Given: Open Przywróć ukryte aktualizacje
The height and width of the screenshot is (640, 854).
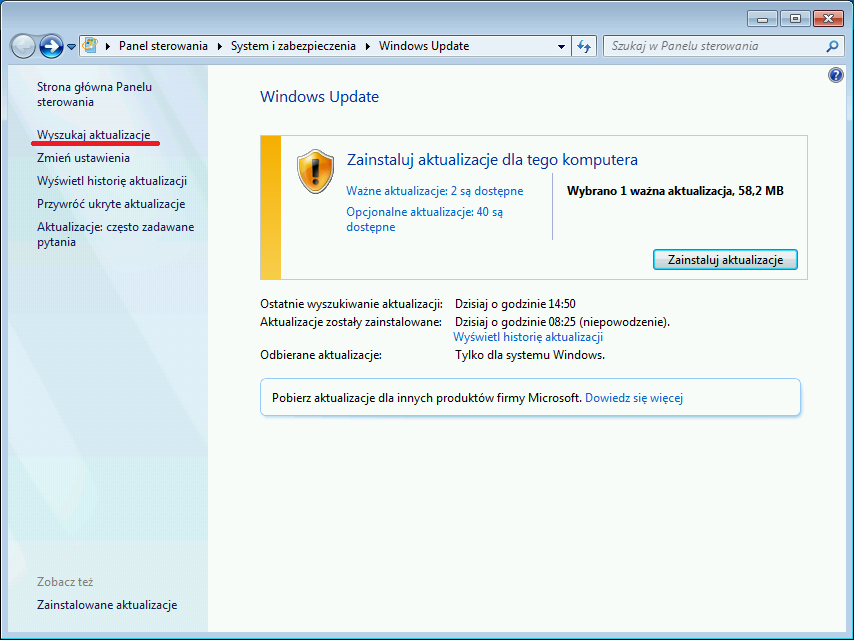Looking at the screenshot, I should point(111,204).
